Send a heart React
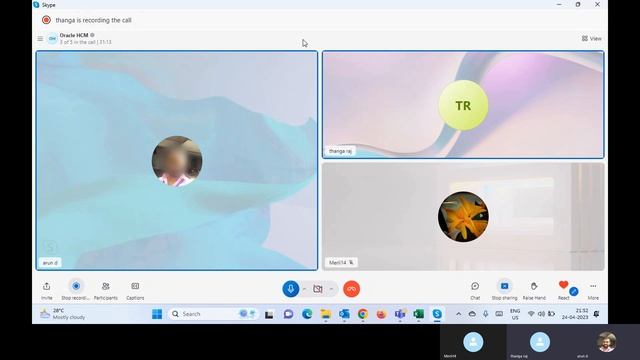 564,285
